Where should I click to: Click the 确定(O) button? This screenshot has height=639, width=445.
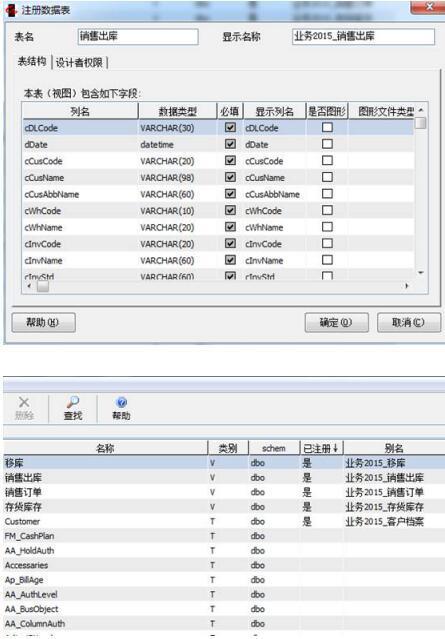tap(337, 323)
